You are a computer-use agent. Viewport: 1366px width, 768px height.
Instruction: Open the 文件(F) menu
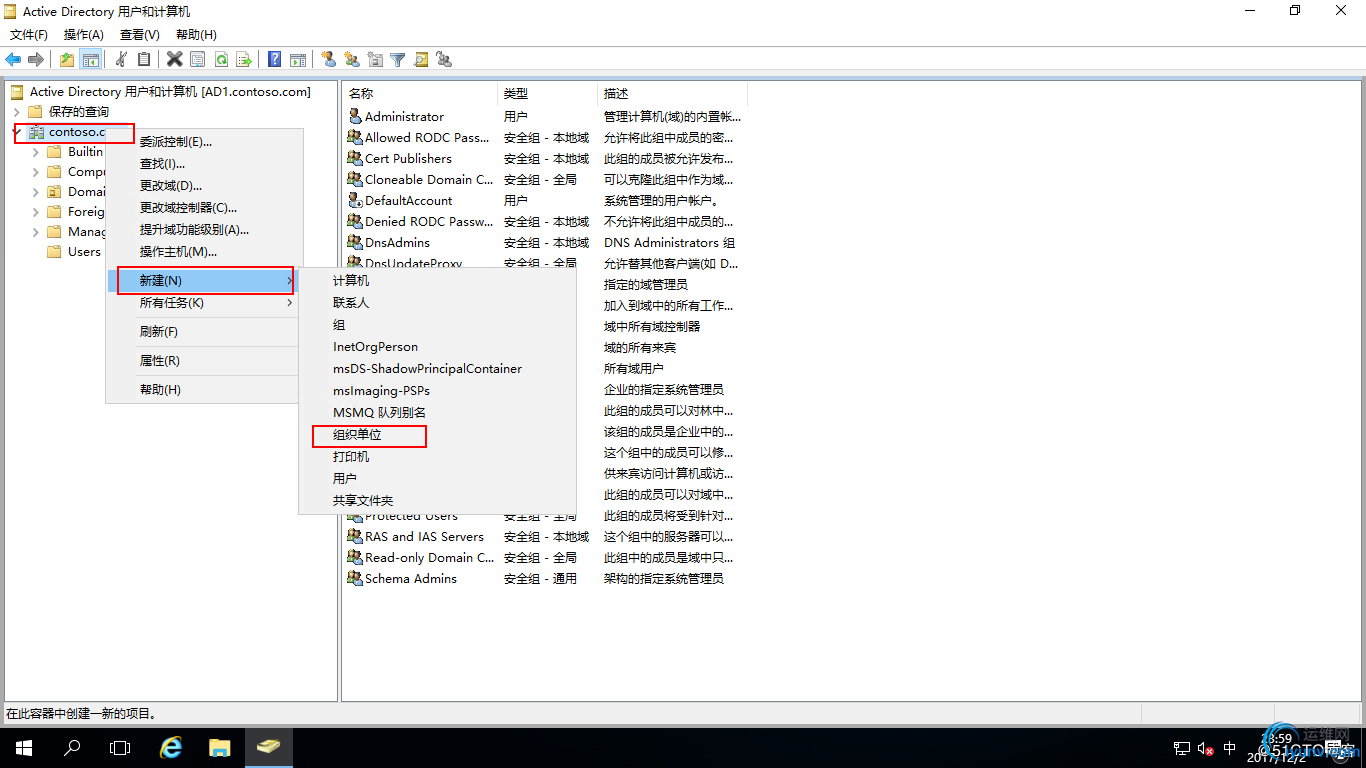(x=29, y=35)
